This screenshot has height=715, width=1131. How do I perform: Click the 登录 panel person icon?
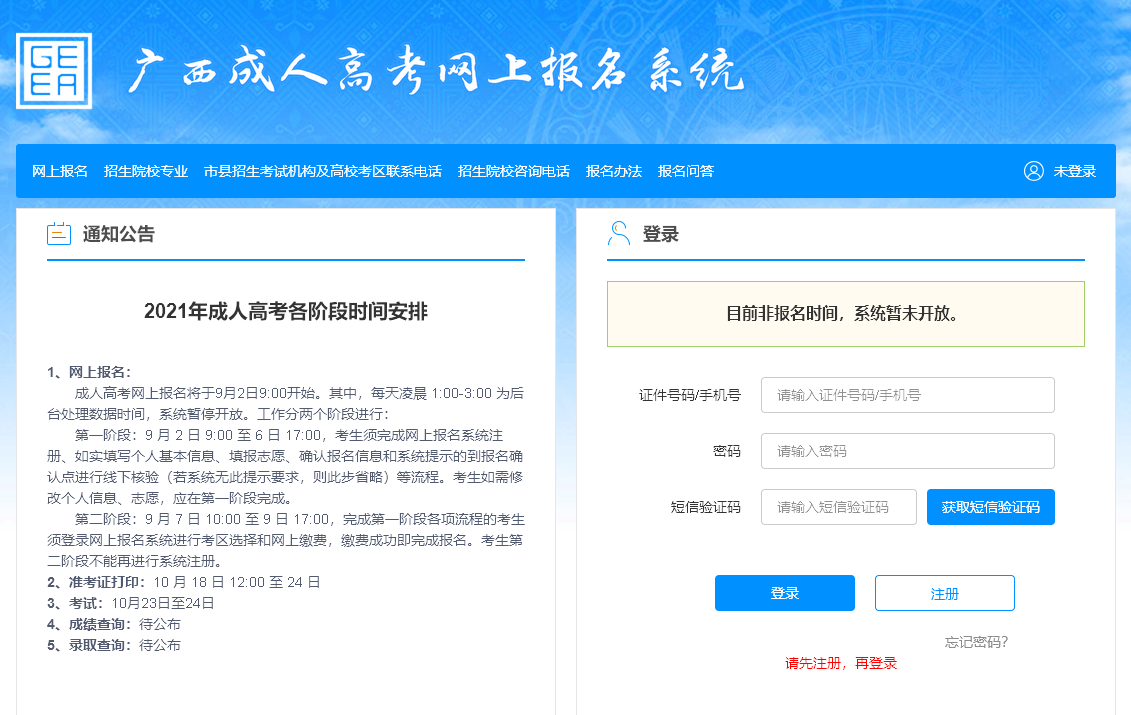(621, 232)
